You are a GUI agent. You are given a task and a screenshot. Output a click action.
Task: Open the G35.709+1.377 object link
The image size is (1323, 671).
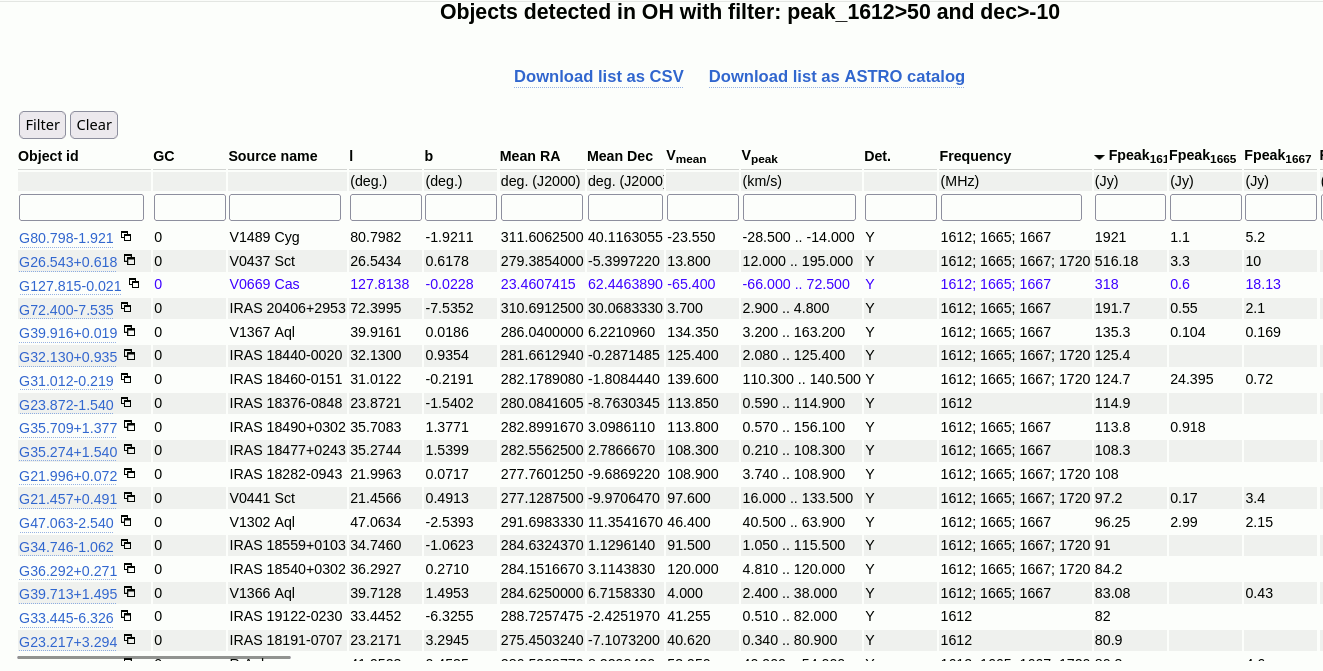pos(68,428)
